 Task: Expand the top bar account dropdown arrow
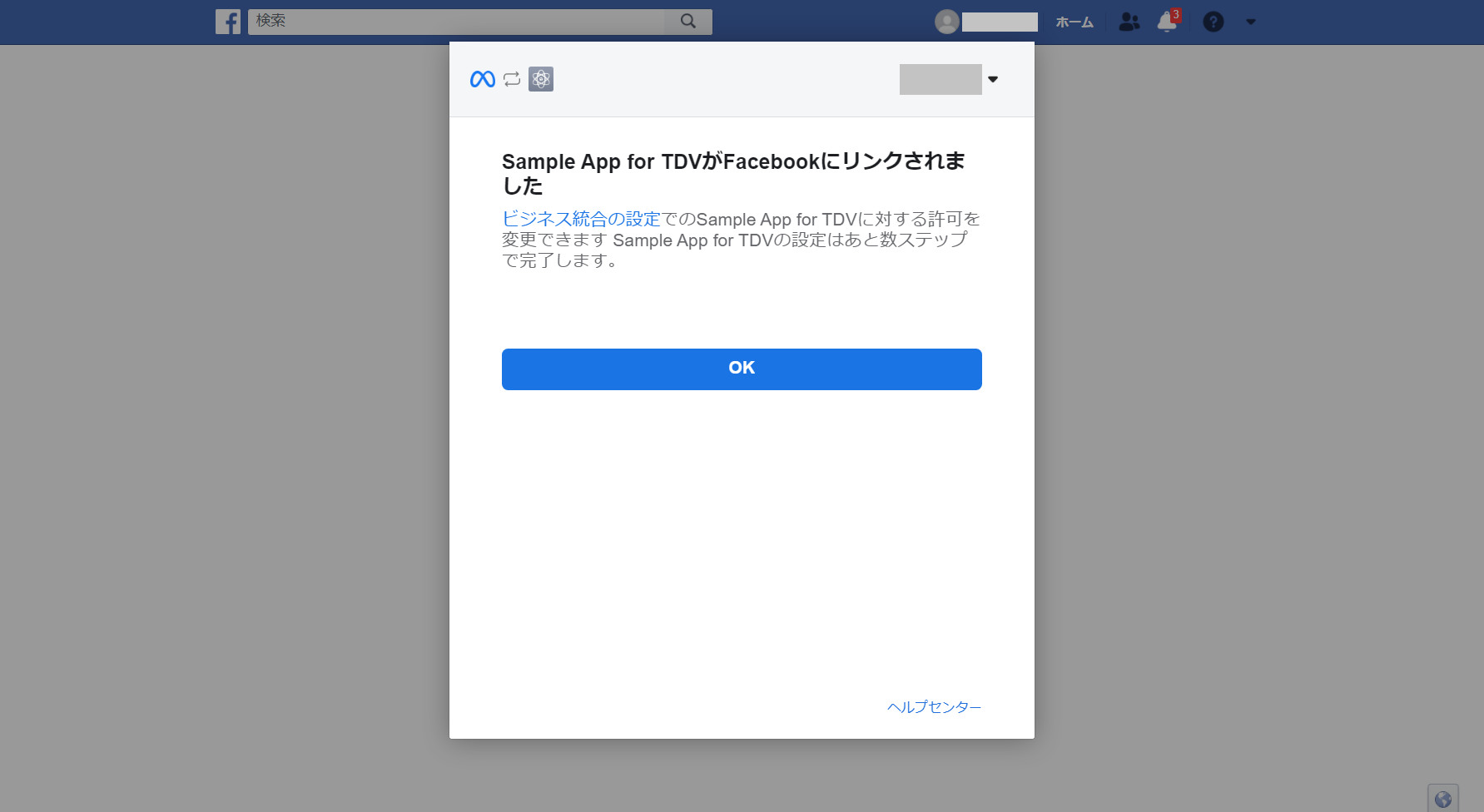(1251, 22)
